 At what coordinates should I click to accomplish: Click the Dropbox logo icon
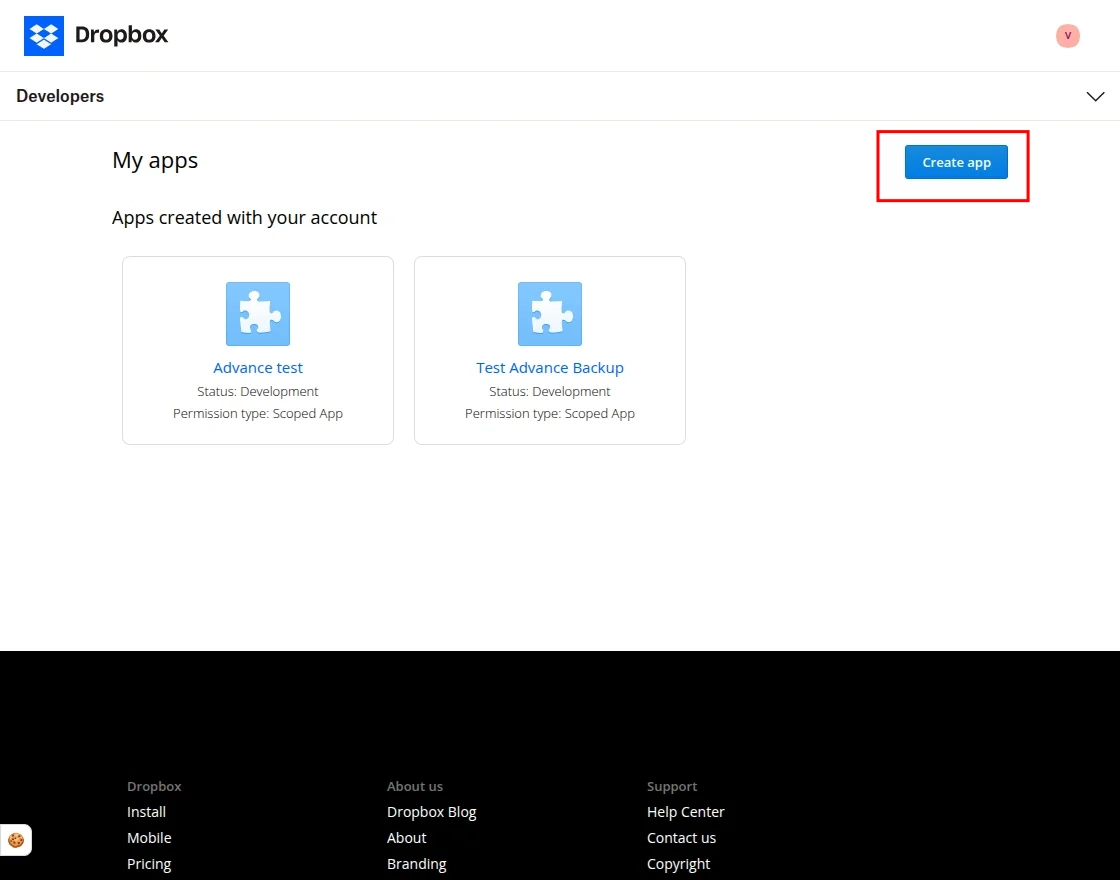(44, 36)
